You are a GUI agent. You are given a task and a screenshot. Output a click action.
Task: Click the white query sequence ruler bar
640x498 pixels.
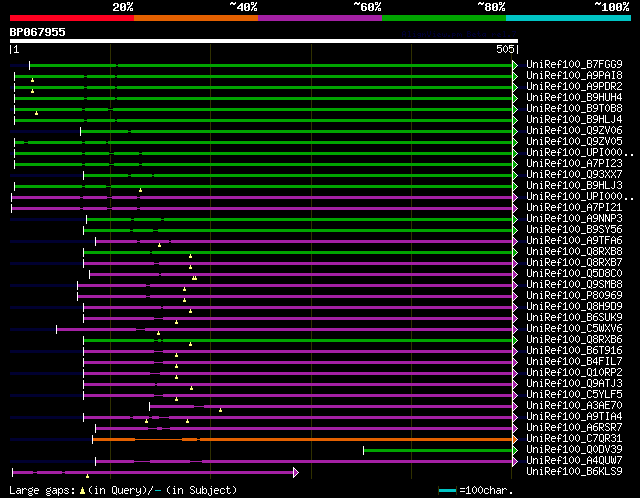coord(264,41)
